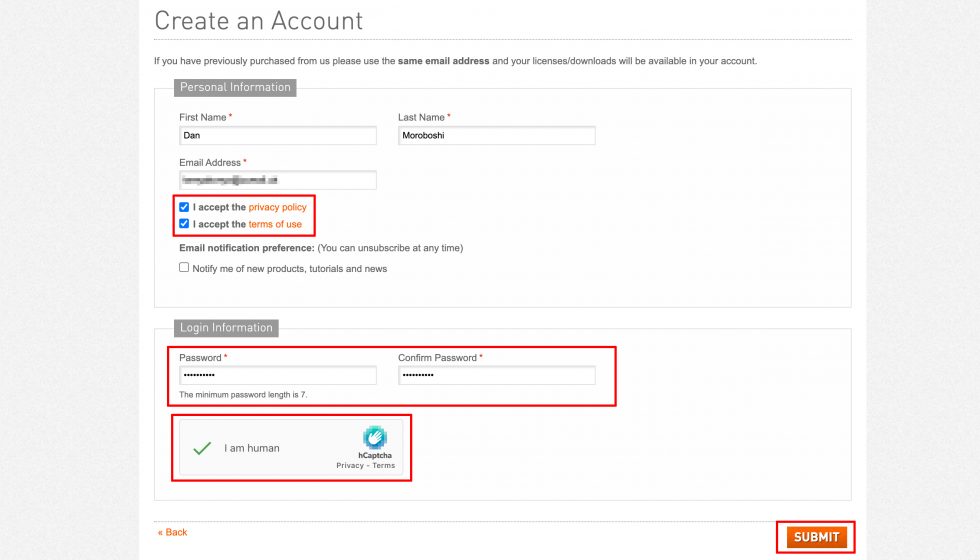Click the Create an Account heading

tap(259, 20)
